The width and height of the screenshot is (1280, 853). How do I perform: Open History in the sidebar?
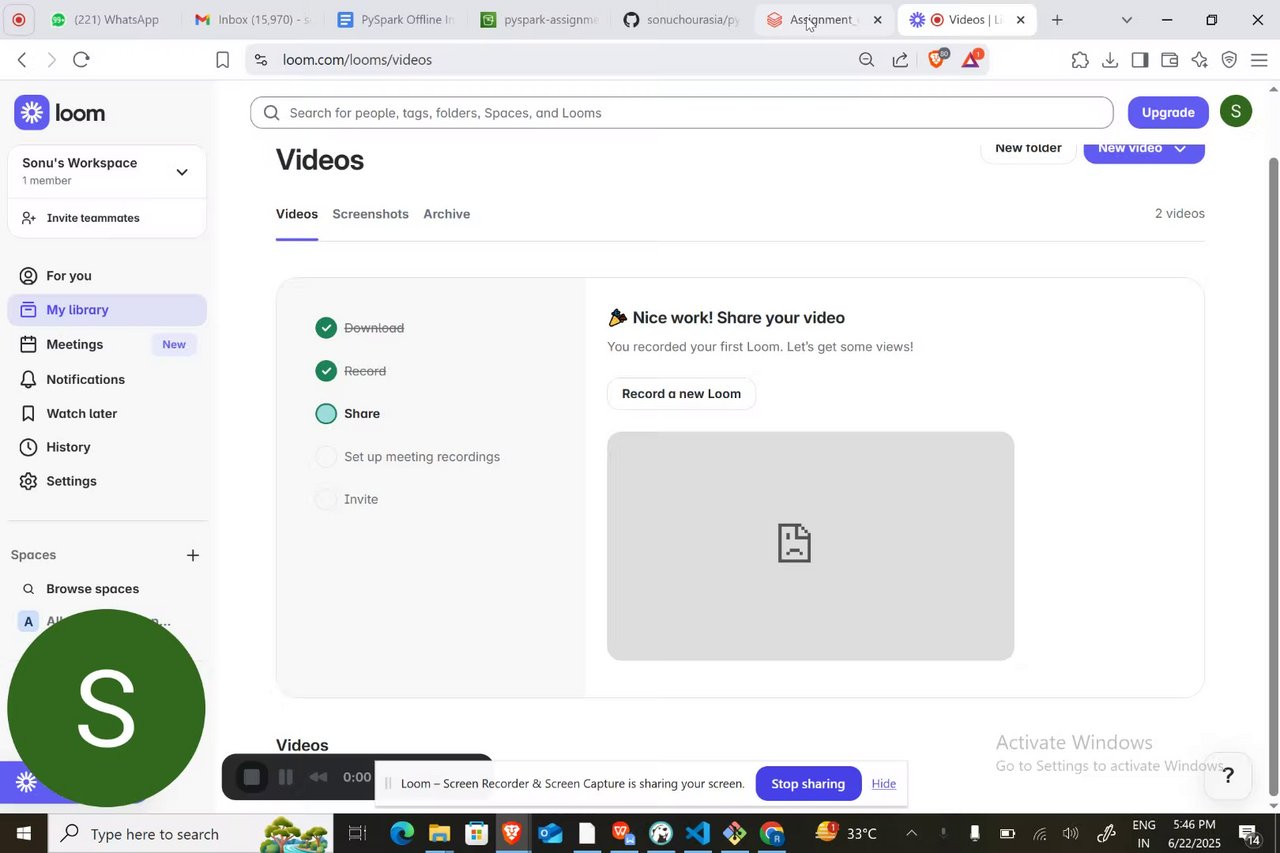click(x=107, y=447)
